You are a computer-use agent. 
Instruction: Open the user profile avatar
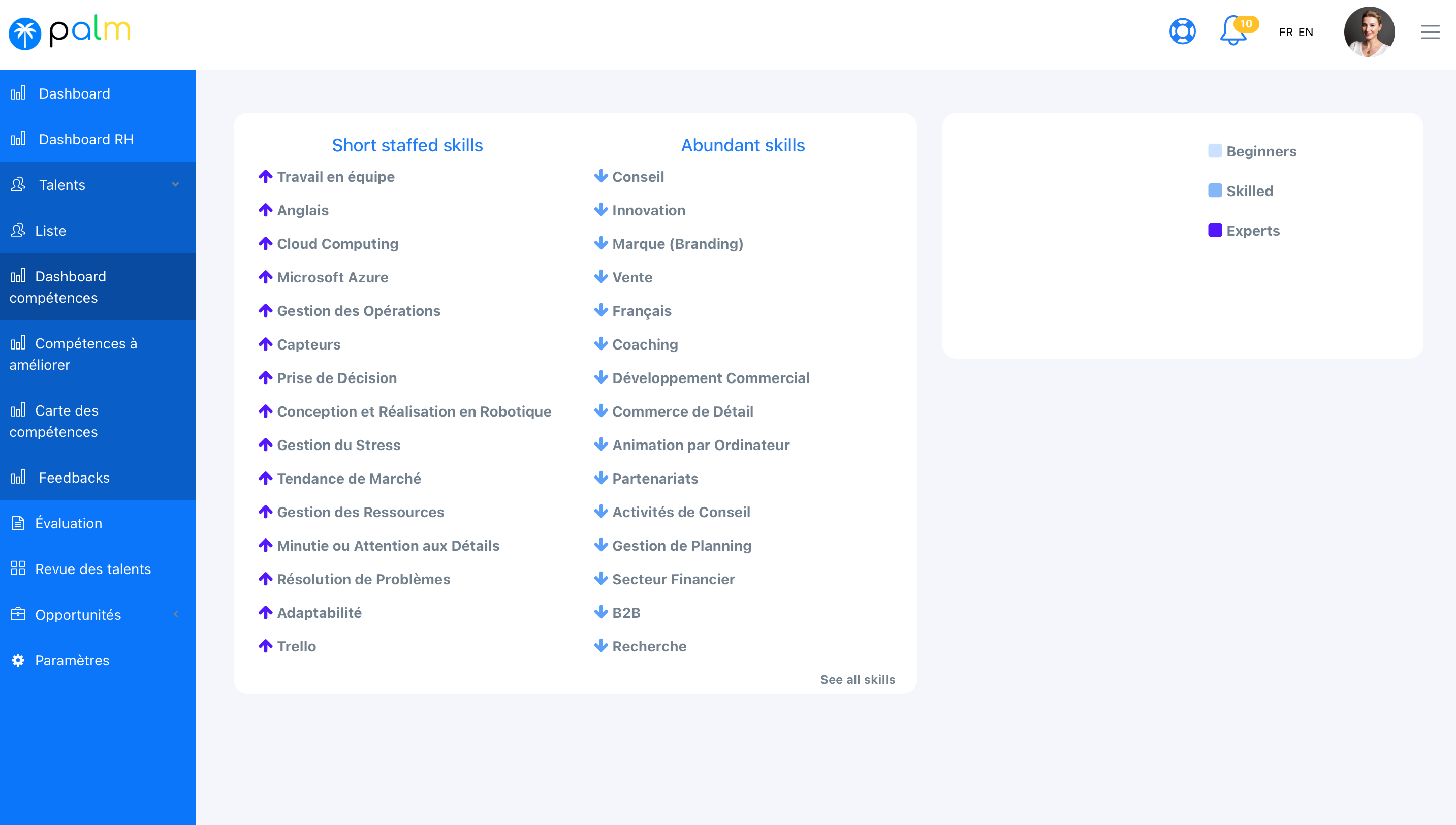pyautogui.click(x=1369, y=31)
